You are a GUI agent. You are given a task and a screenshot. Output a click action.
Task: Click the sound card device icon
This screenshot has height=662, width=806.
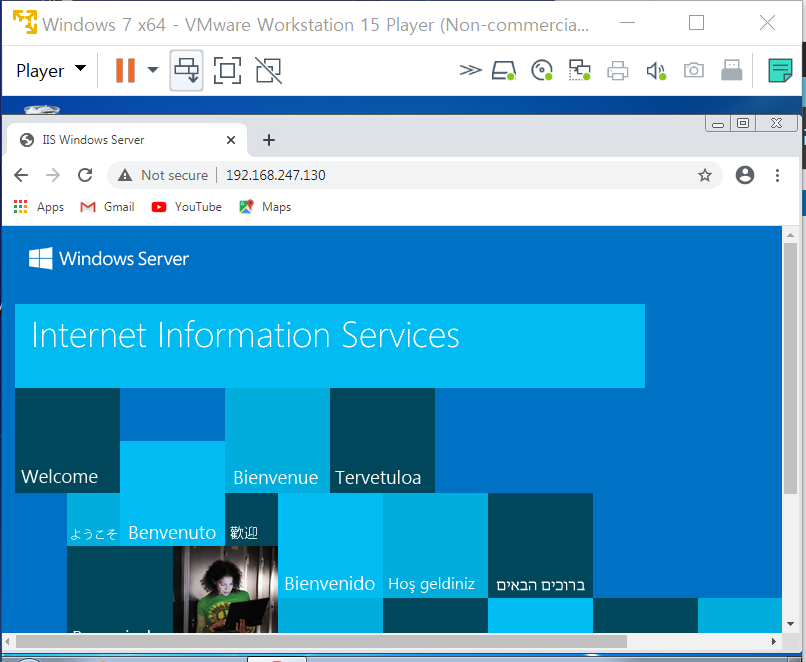pos(656,70)
